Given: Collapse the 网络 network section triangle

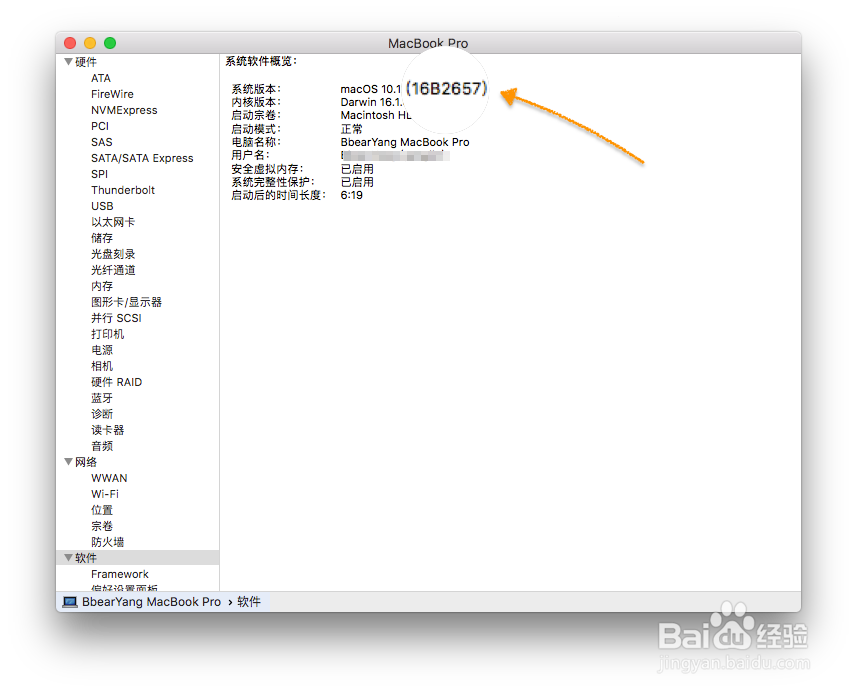Looking at the screenshot, I should click(68, 462).
